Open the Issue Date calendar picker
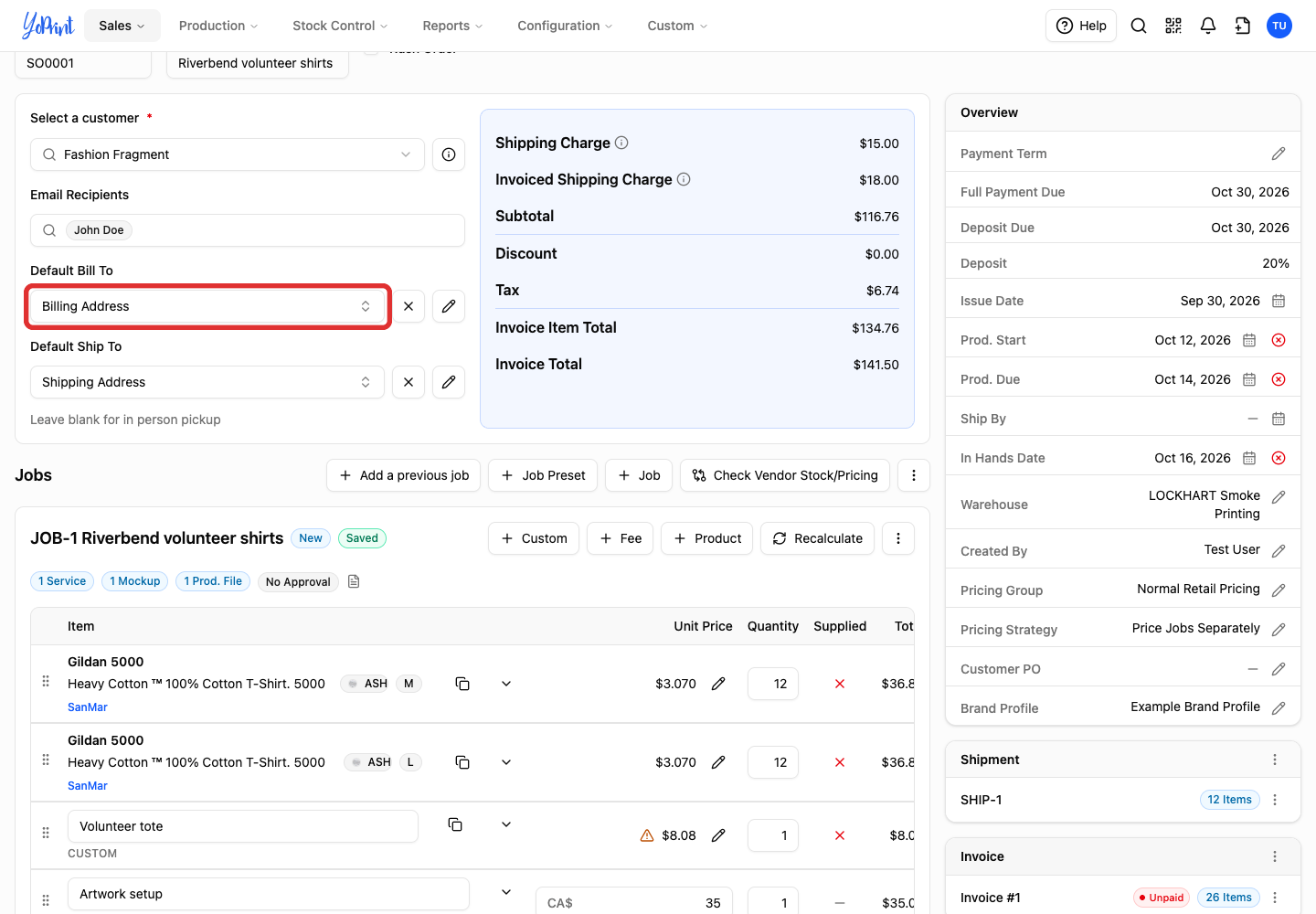Image resolution: width=1316 pixels, height=914 pixels. point(1279,301)
